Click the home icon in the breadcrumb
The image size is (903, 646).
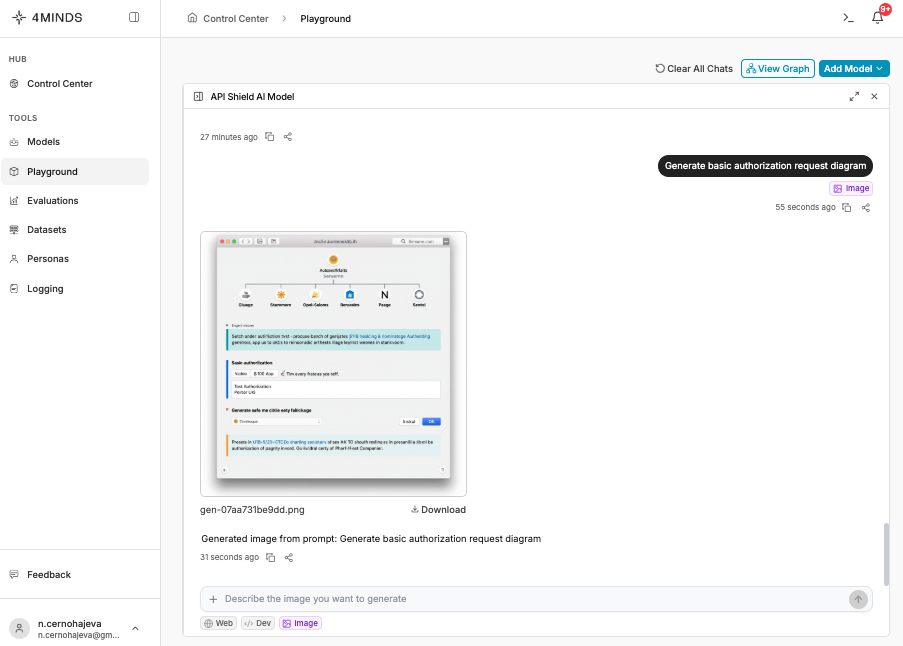tap(192, 18)
